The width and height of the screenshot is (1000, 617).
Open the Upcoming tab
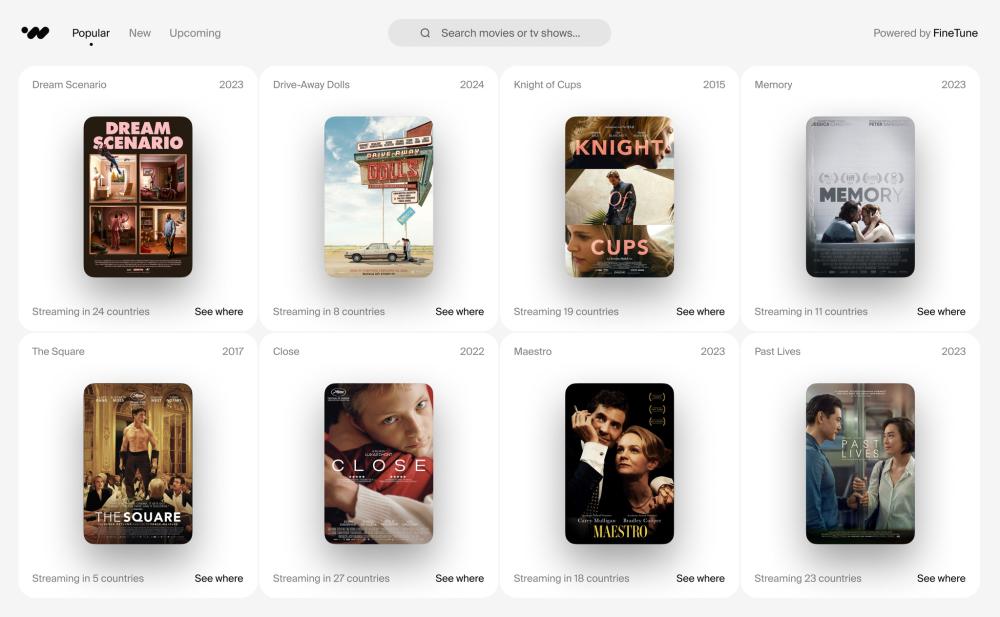(x=195, y=33)
